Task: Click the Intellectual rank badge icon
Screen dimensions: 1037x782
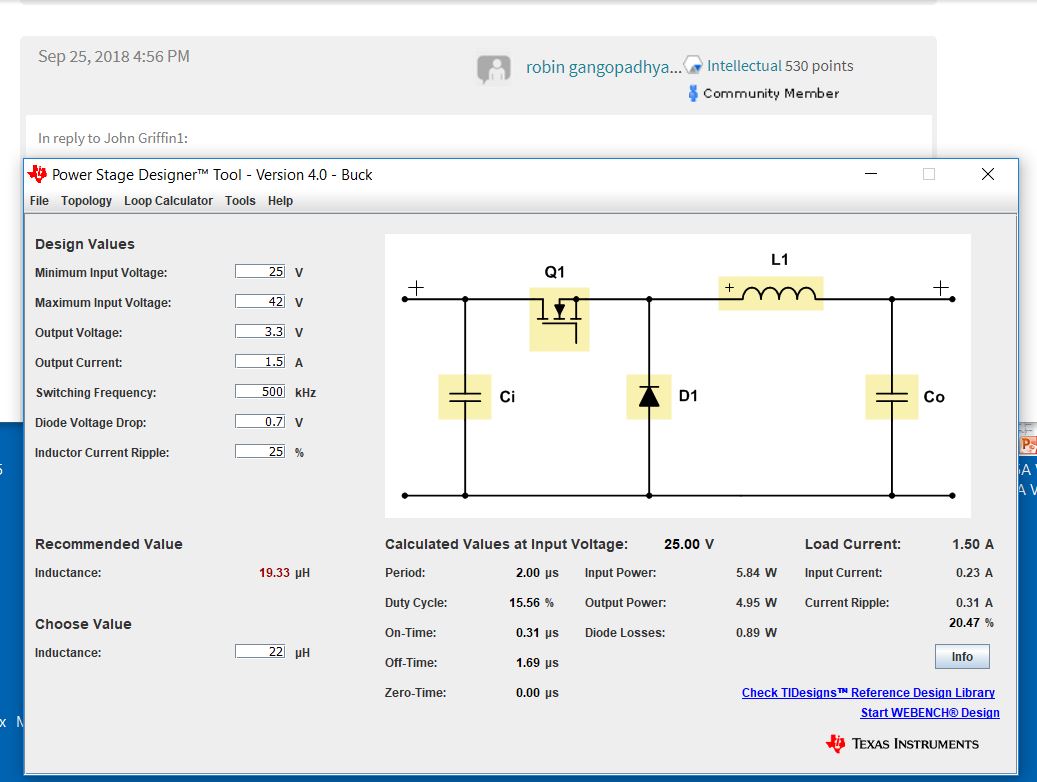Action: tap(692, 65)
